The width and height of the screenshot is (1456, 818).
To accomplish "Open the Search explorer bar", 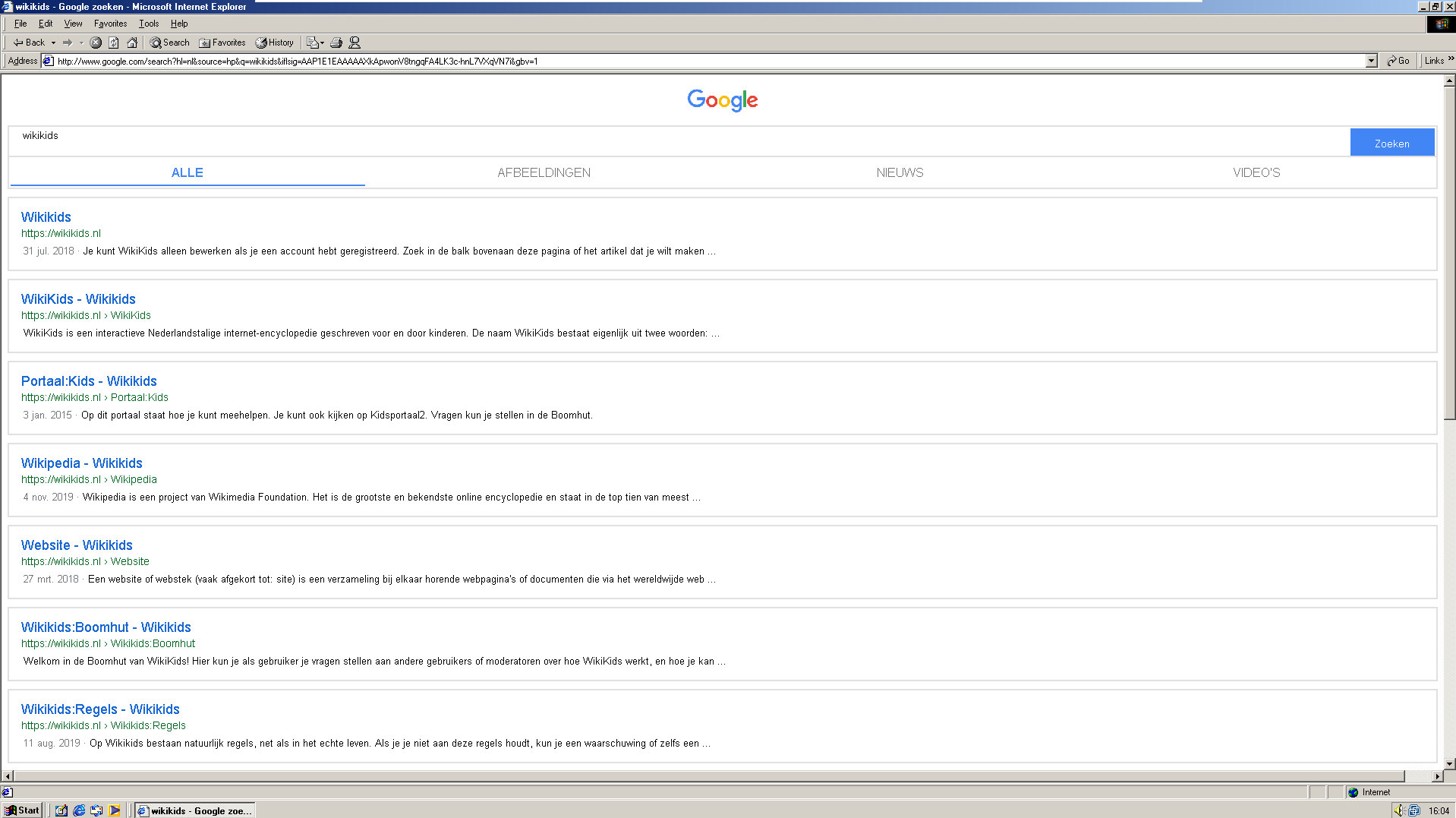I will 169,43.
